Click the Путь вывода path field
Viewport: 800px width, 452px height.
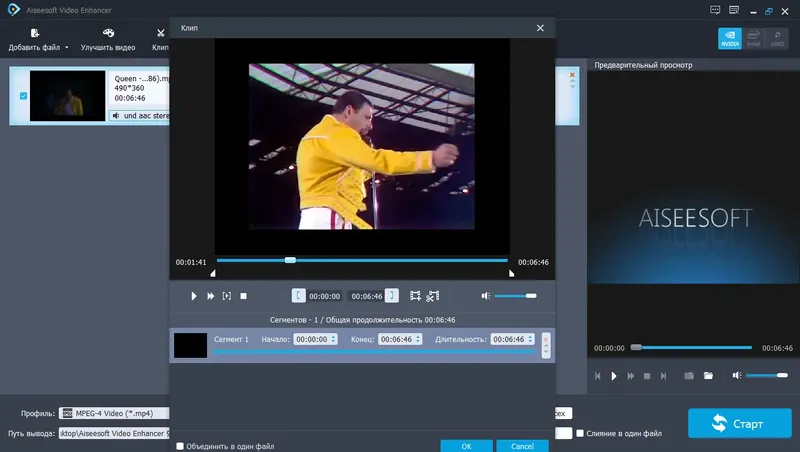(x=114, y=433)
